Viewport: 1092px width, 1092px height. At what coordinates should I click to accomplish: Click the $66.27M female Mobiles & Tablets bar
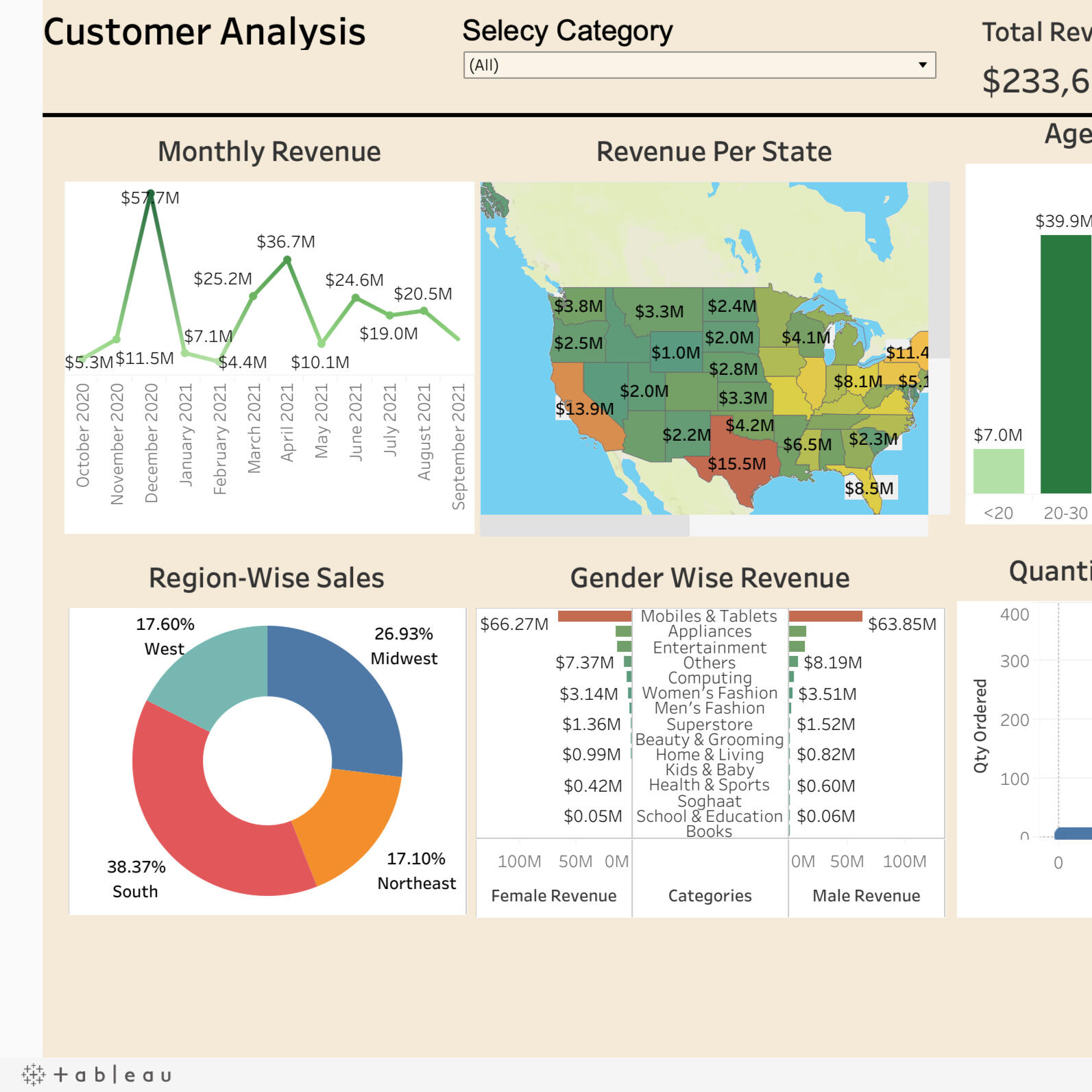[594, 616]
